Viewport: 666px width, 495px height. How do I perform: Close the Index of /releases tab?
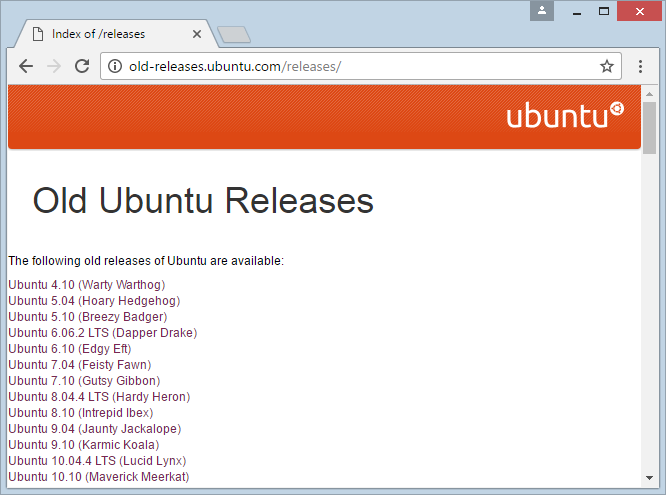pyautogui.click(x=197, y=34)
